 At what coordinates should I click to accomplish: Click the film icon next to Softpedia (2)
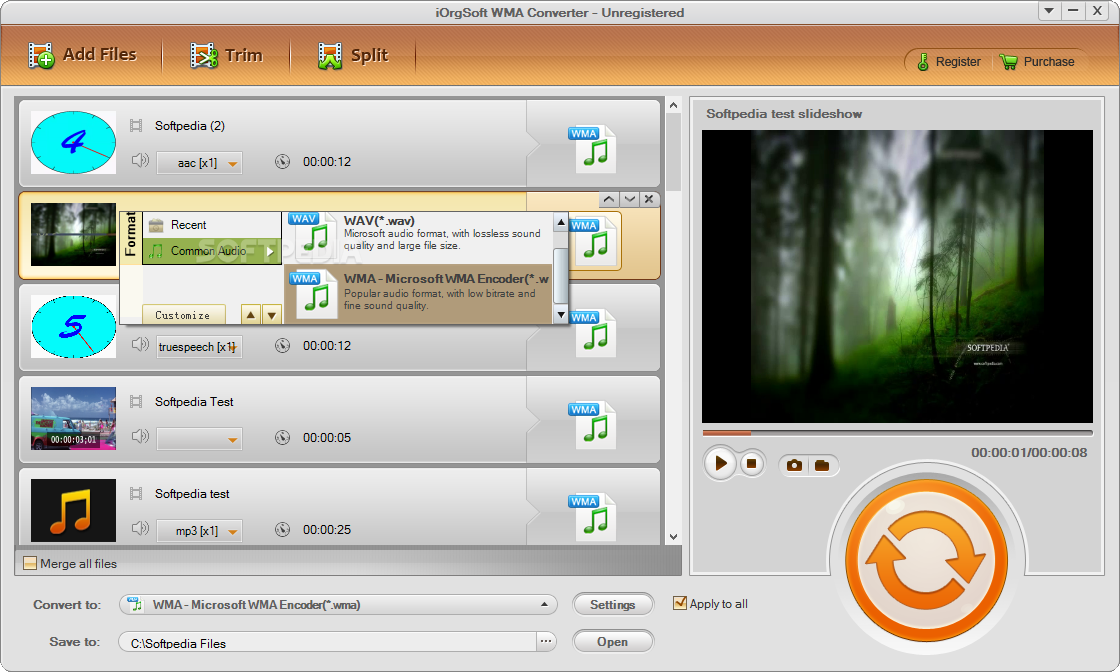(x=136, y=126)
